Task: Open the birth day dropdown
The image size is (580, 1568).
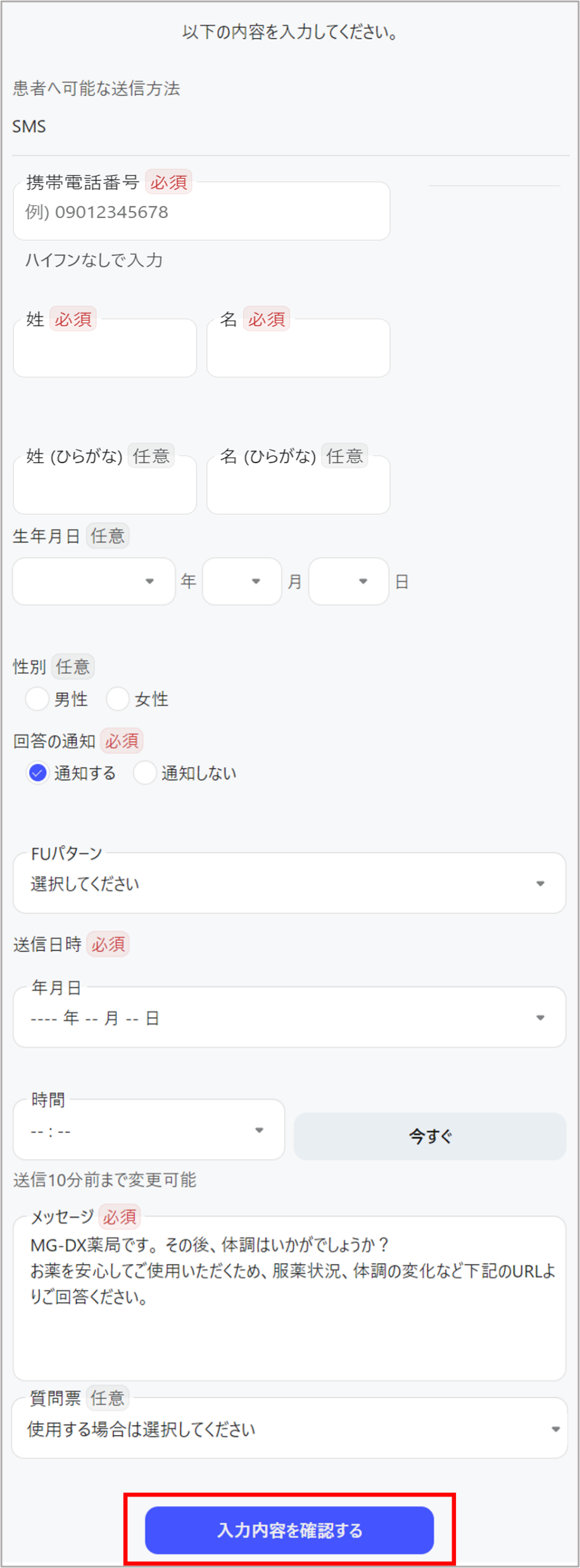Action: (x=348, y=581)
